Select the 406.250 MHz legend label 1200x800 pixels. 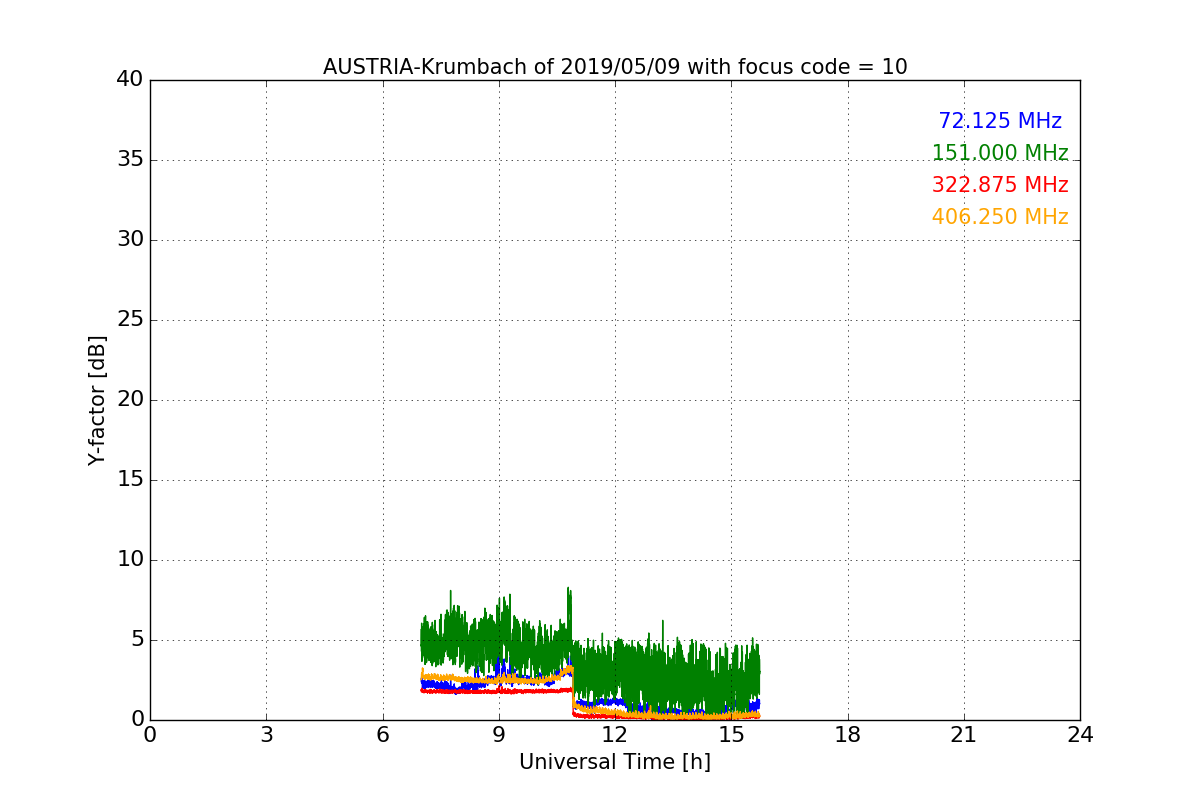click(1000, 217)
